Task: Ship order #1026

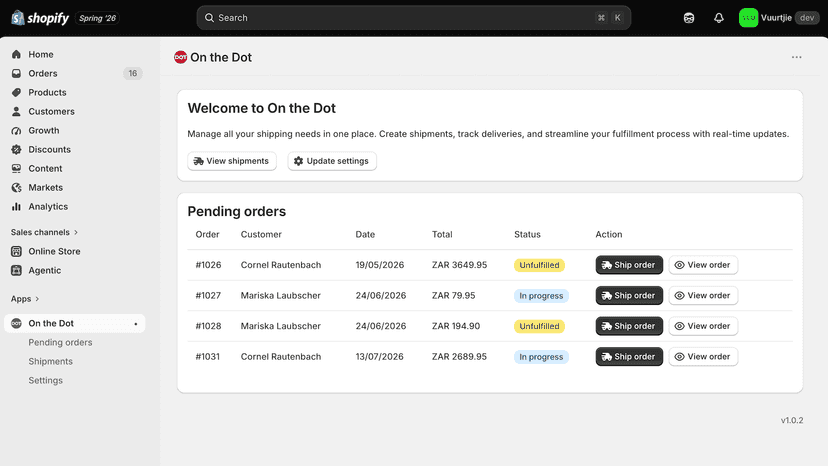Action: pyautogui.click(x=629, y=265)
